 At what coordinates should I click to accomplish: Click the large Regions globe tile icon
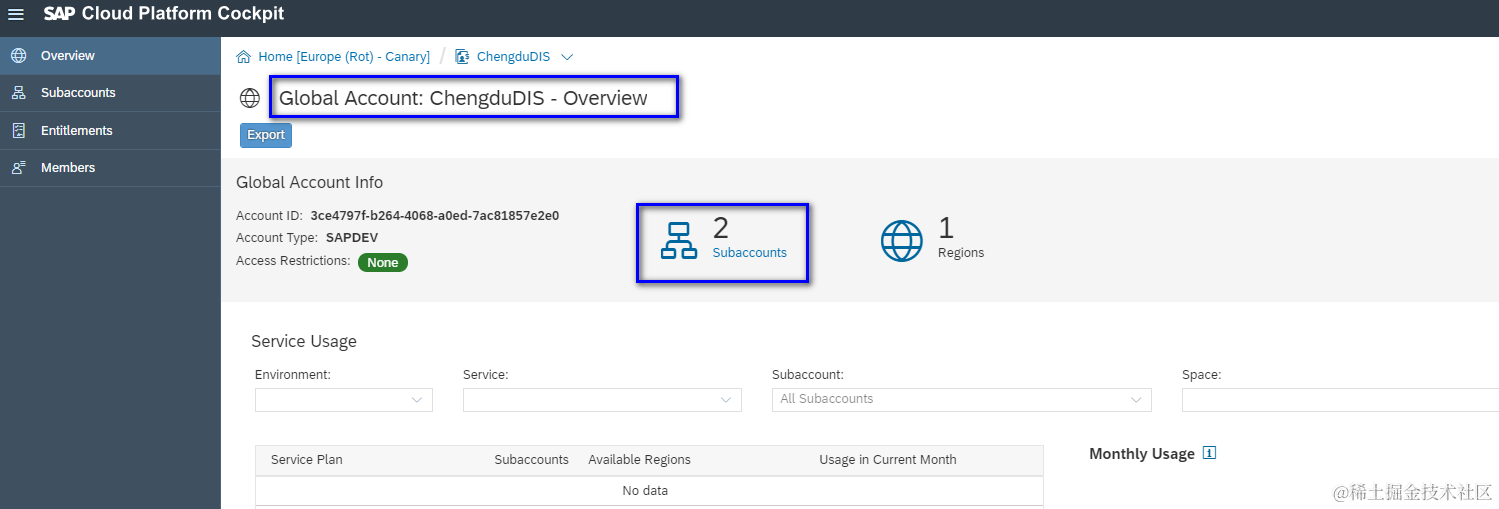click(902, 241)
